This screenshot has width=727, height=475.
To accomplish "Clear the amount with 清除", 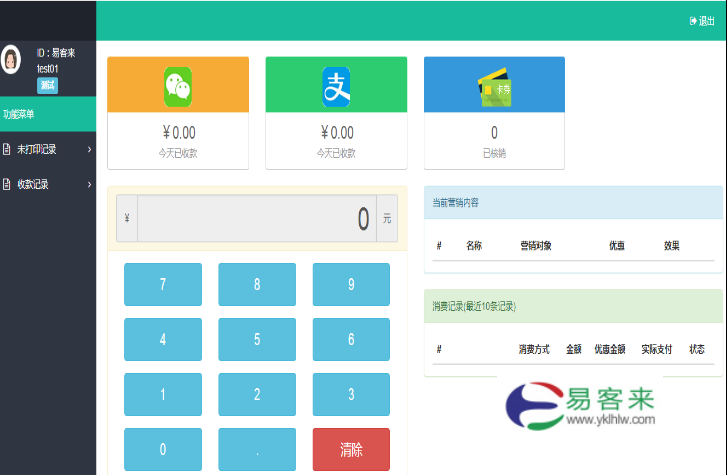I will pyautogui.click(x=351, y=449).
